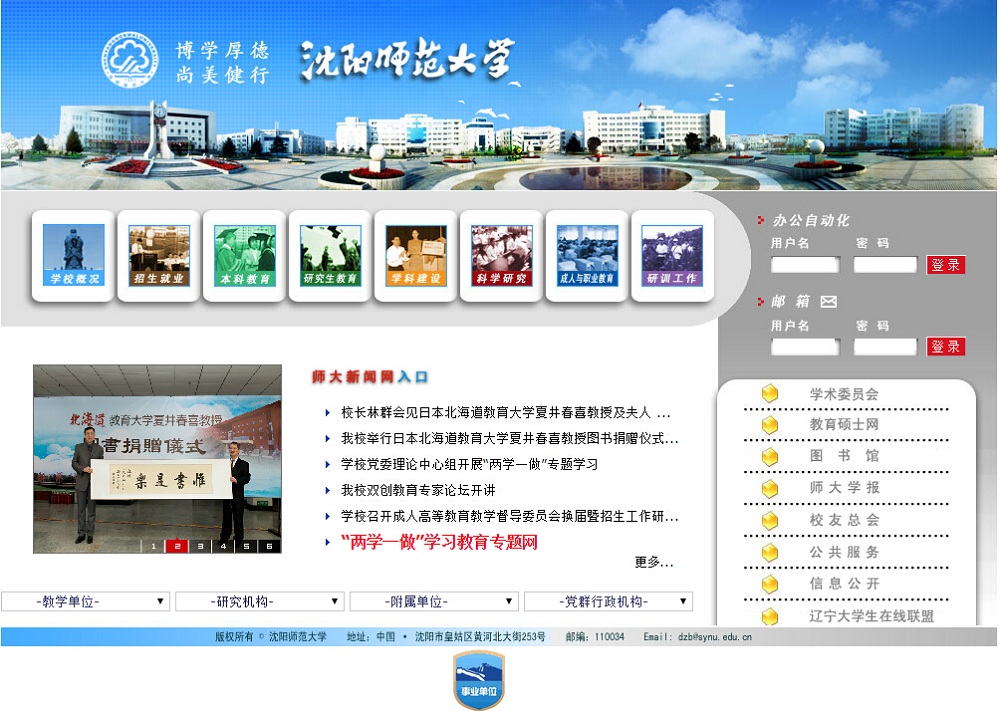Viewport: 1000px width, 711px height.
Task: Expand the 教学单位 dropdown
Action: tap(85, 601)
